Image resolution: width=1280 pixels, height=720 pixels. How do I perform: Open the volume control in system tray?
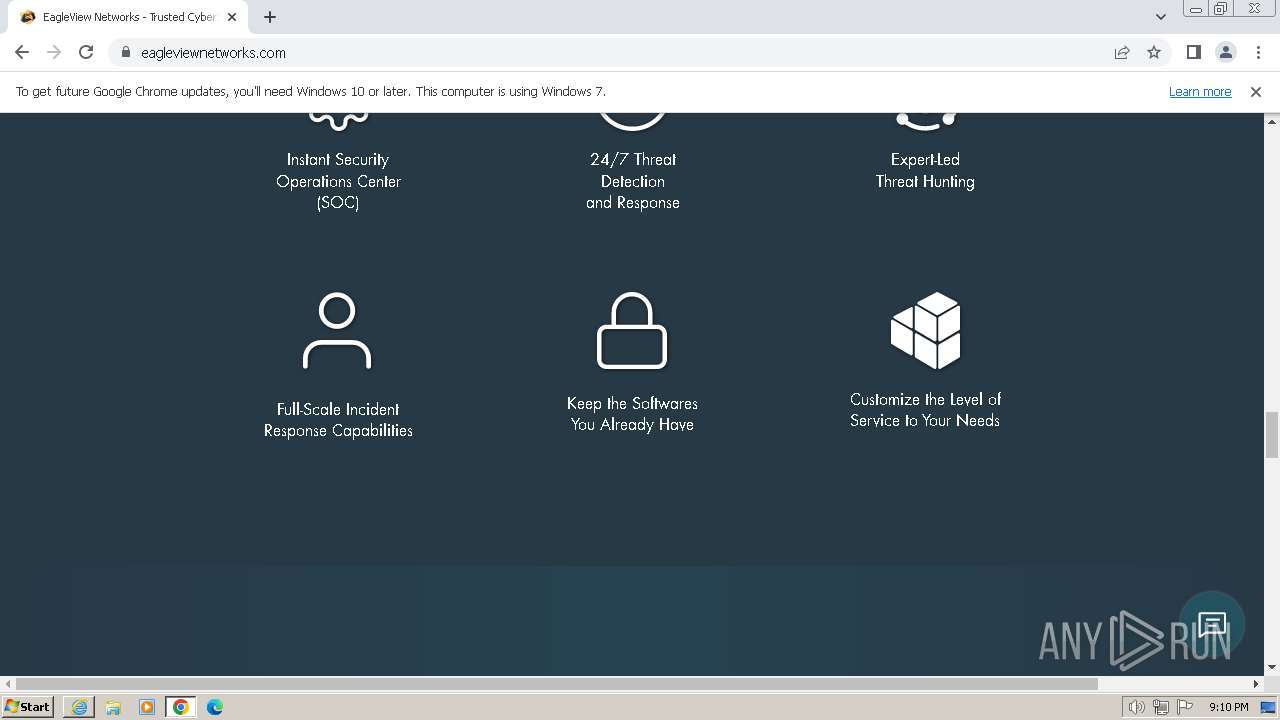point(1136,707)
